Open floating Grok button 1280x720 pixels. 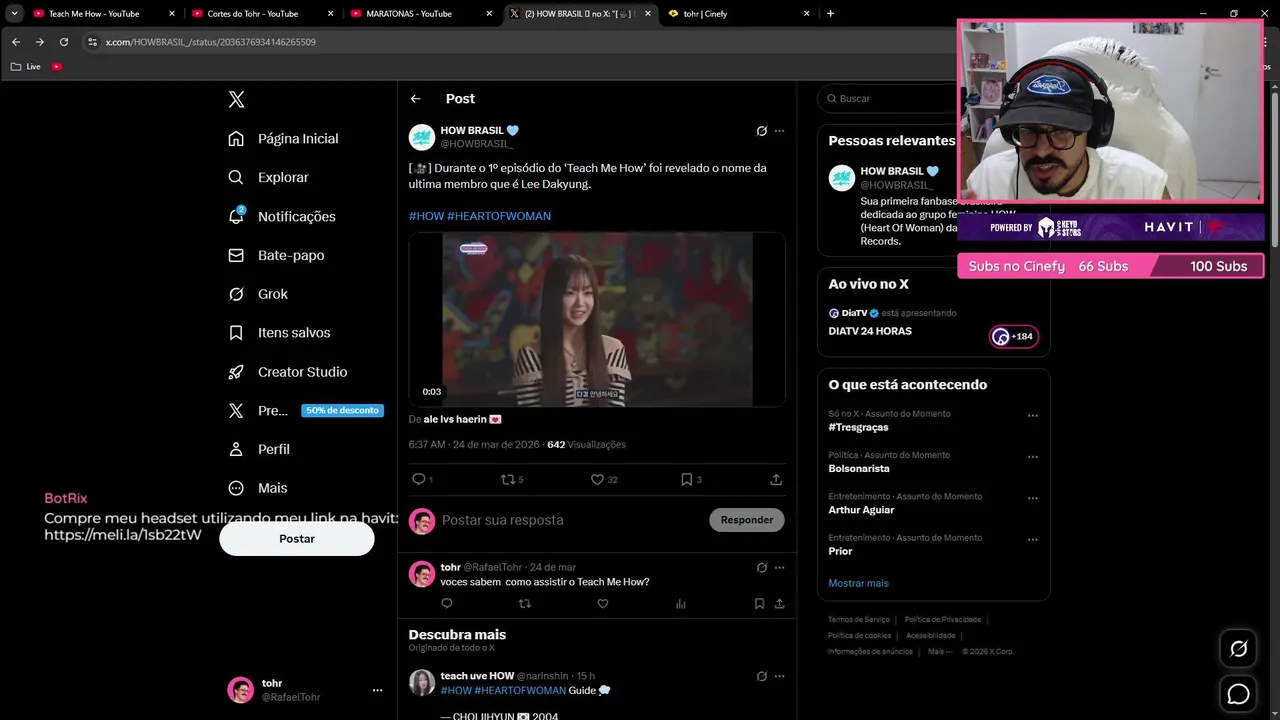coord(1238,649)
